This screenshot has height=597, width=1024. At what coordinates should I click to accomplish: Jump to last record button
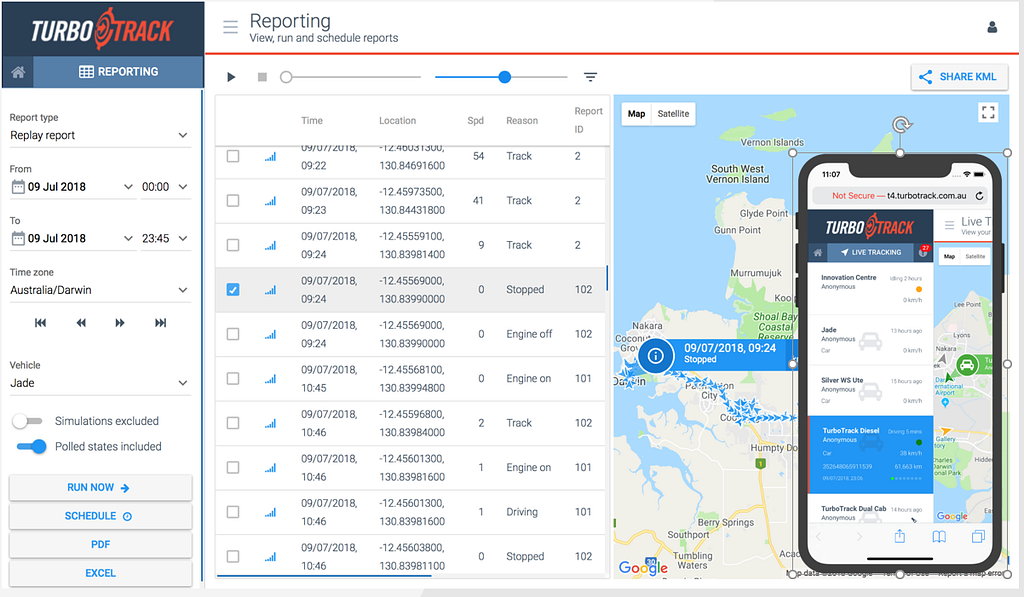tap(161, 323)
